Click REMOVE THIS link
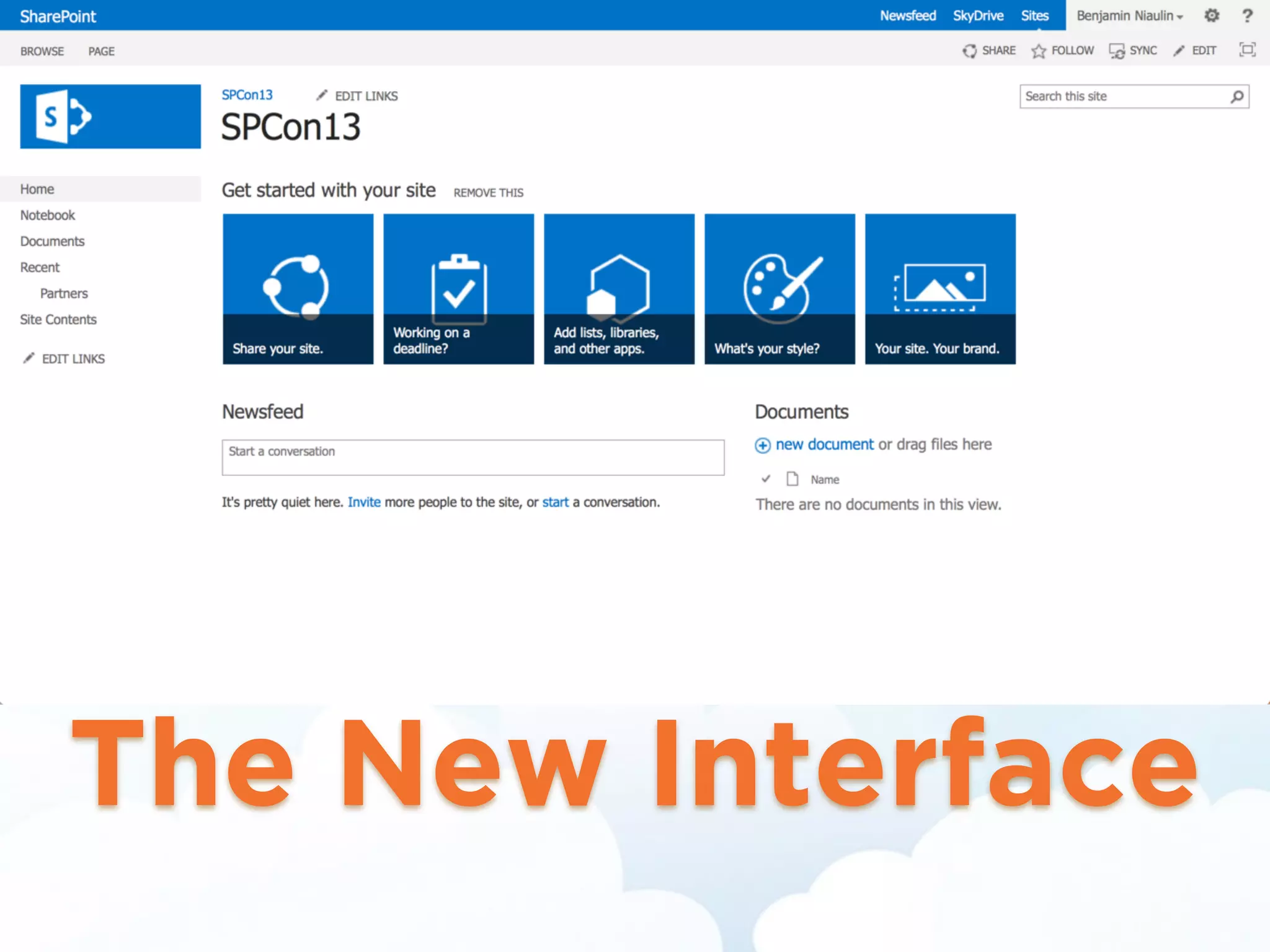1270x952 pixels. (x=488, y=193)
